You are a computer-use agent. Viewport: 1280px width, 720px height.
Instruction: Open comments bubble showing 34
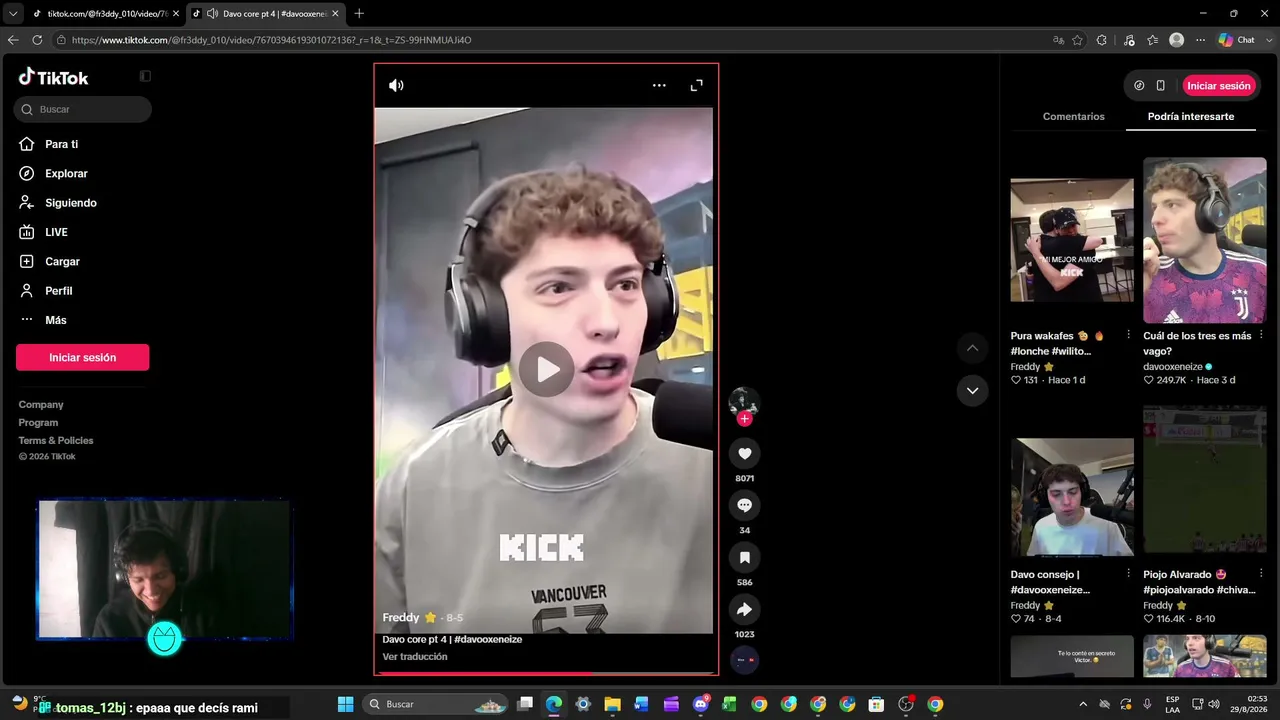pos(744,505)
